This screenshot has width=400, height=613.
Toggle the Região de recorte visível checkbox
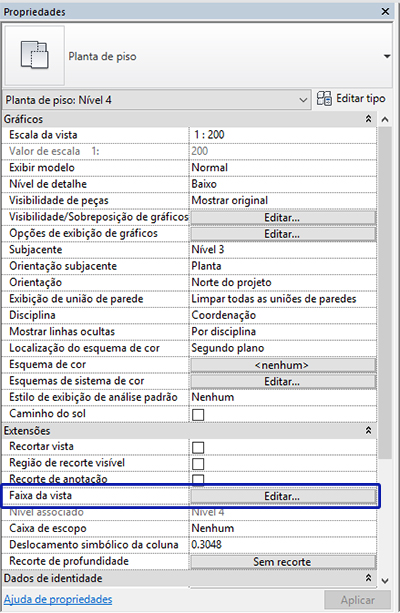tap(198, 464)
